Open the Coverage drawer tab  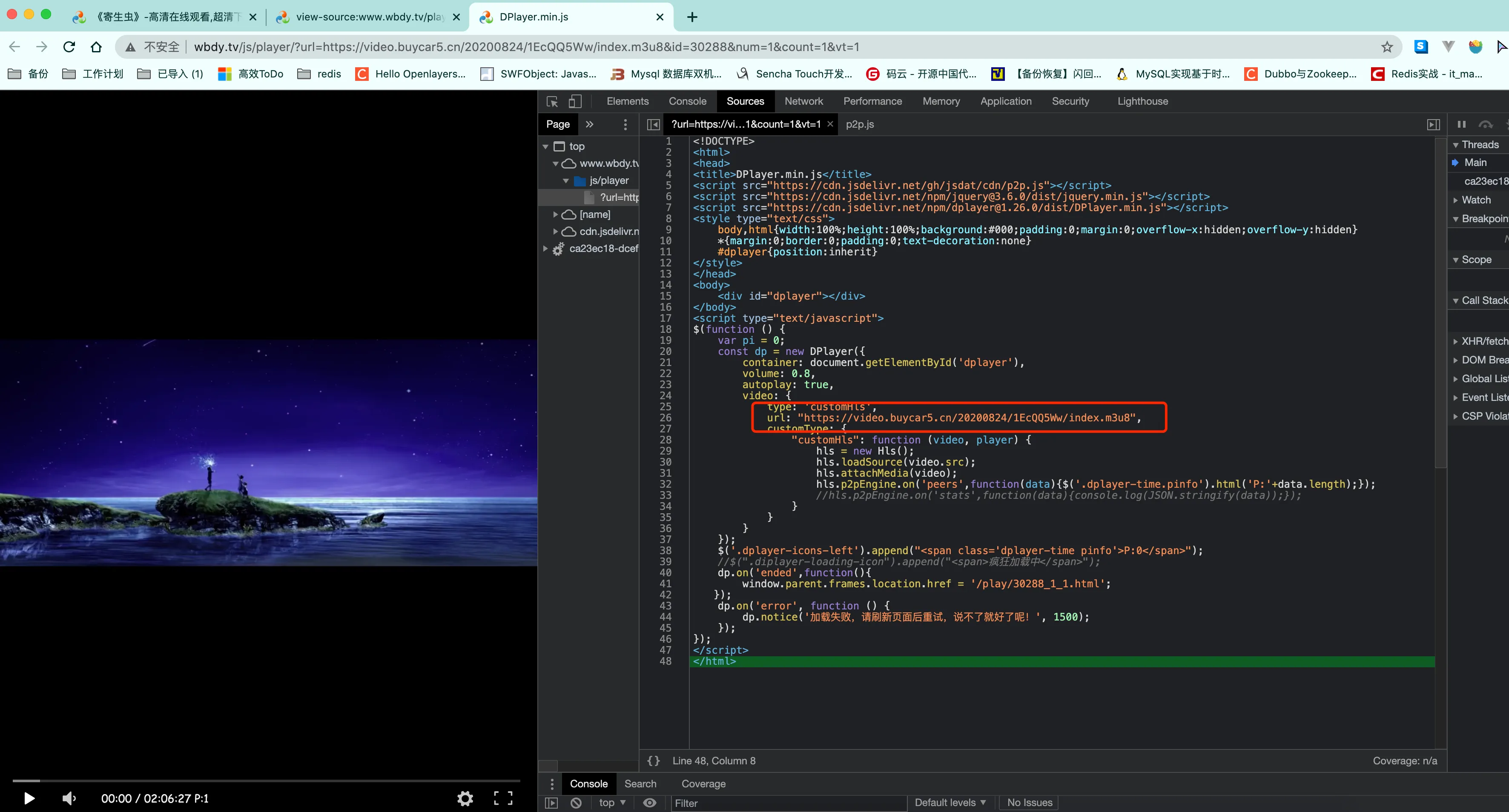tap(703, 783)
